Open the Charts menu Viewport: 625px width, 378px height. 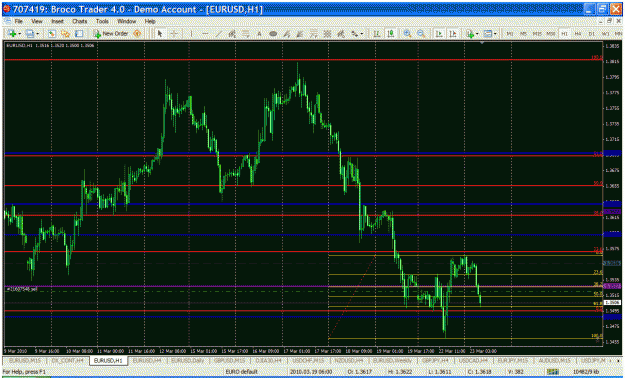click(x=80, y=21)
